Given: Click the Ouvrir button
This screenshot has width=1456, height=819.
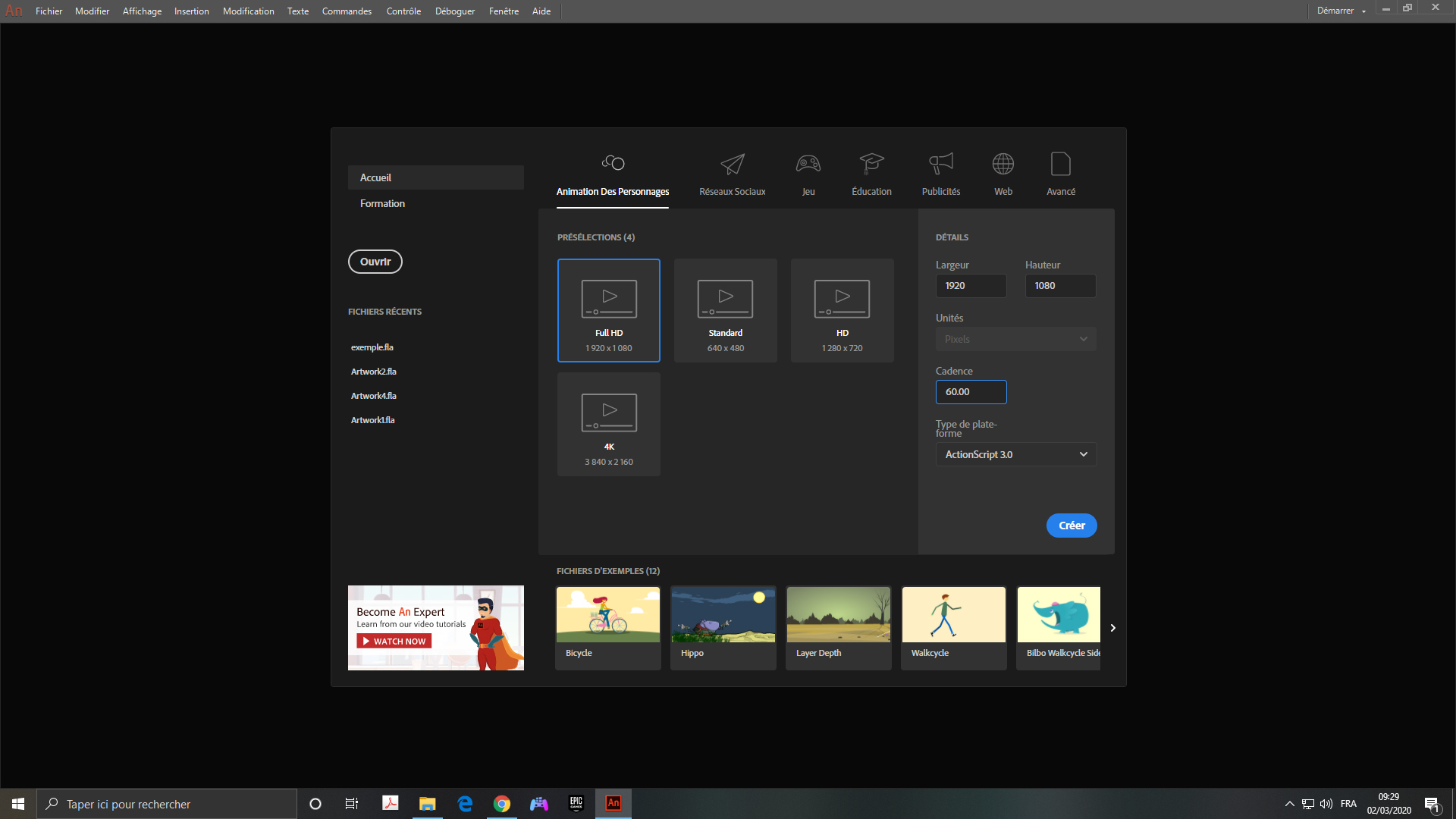Looking at the screenshot, I should (x=375, y=262).
